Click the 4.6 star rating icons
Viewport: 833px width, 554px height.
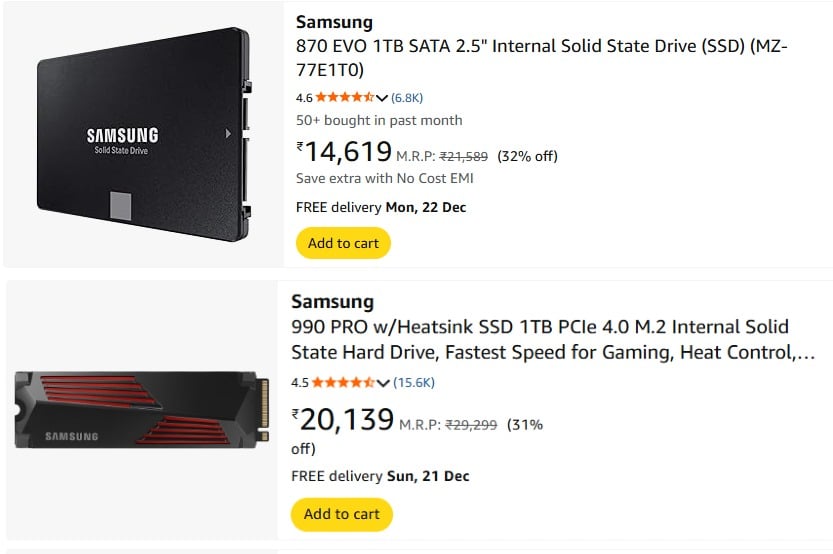pyautogui.click(x=345, y=98)
